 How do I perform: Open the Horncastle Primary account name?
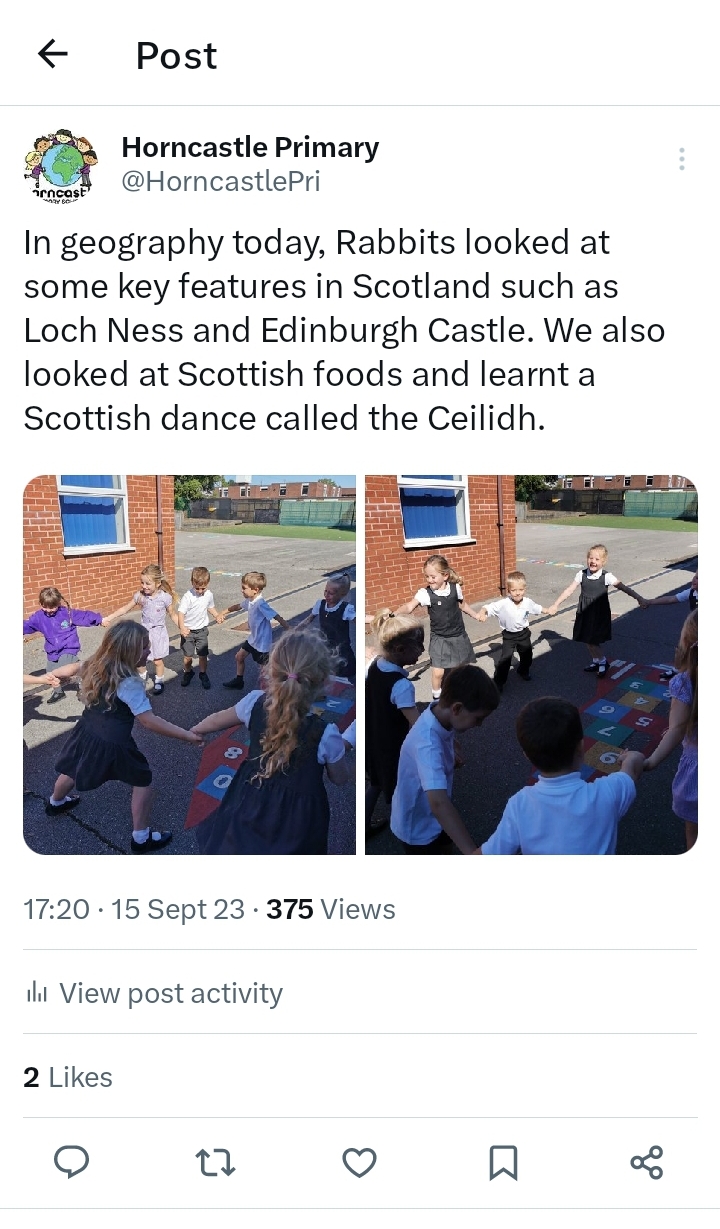(x=250, y=148)
